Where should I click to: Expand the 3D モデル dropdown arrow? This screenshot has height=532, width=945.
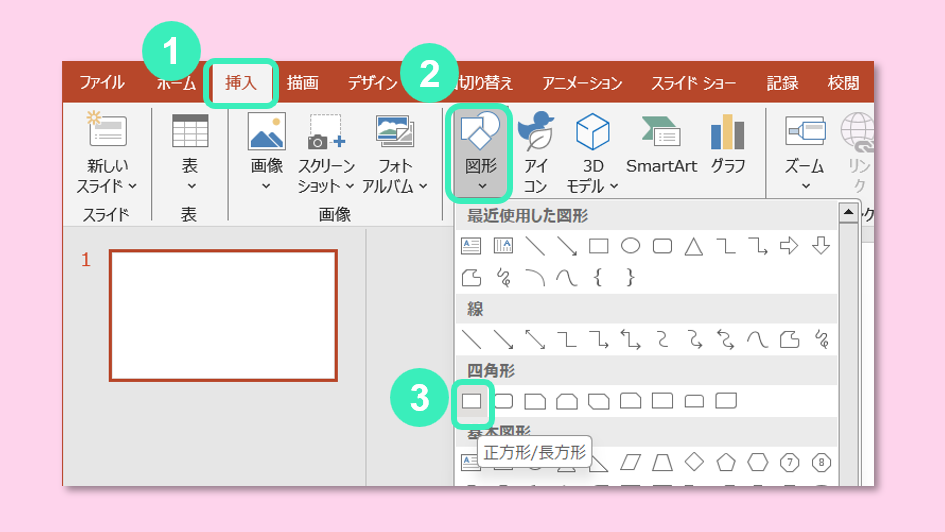coord(614,186)
